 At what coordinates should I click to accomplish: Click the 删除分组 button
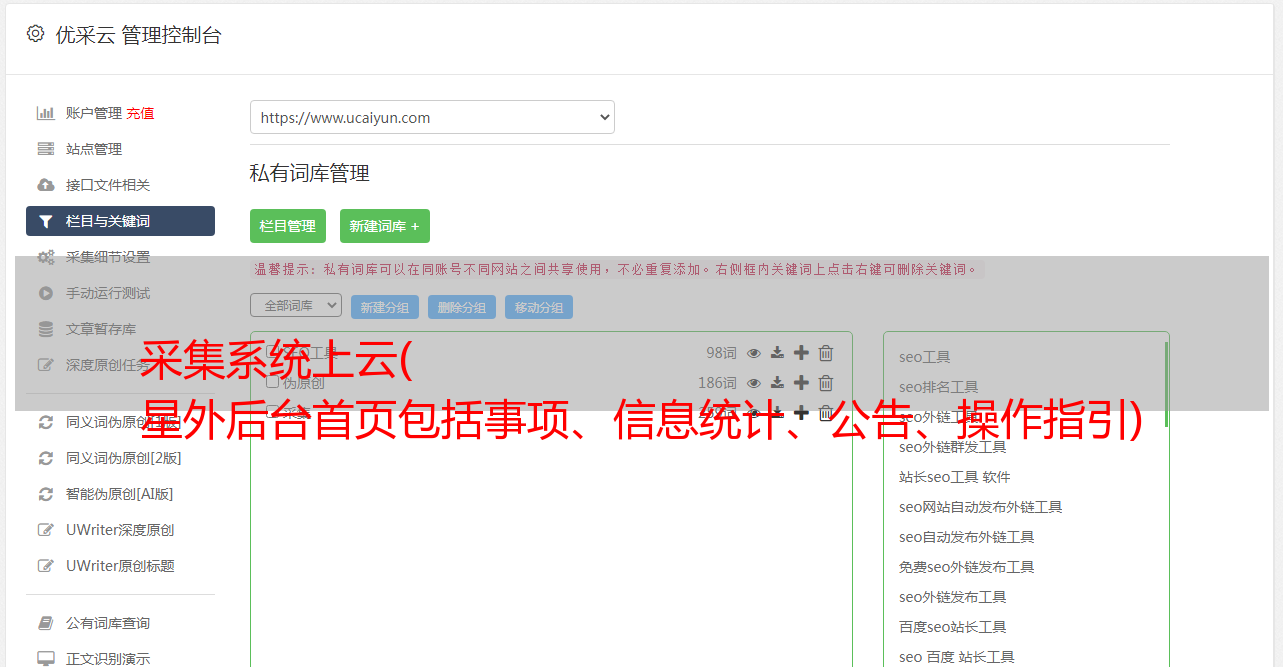click(462, 307)
